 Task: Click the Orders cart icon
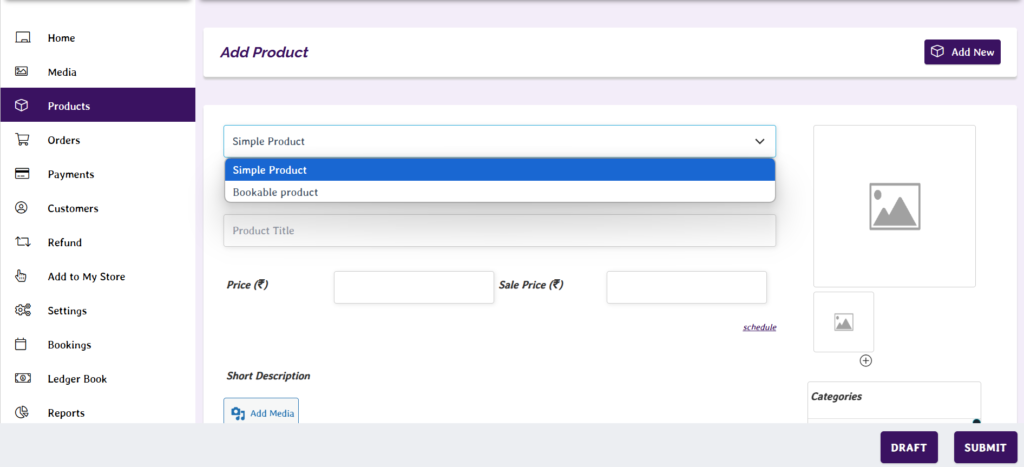tap(22, 140)
